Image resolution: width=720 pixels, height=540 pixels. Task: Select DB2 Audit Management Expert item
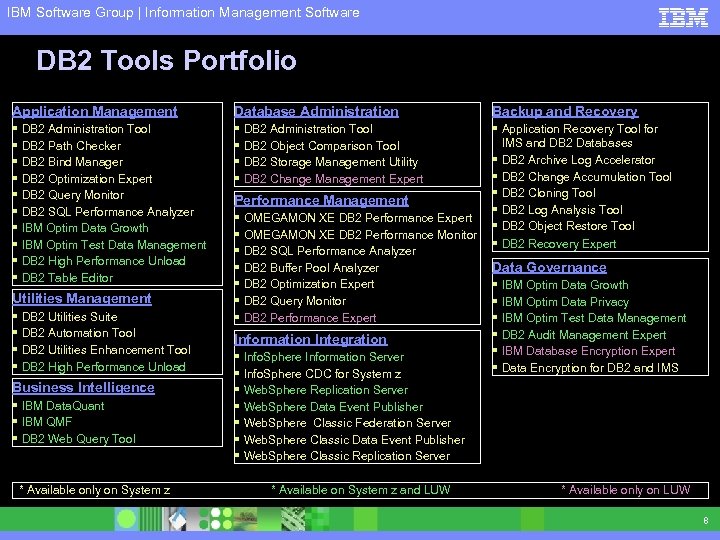tap(584, 335)
